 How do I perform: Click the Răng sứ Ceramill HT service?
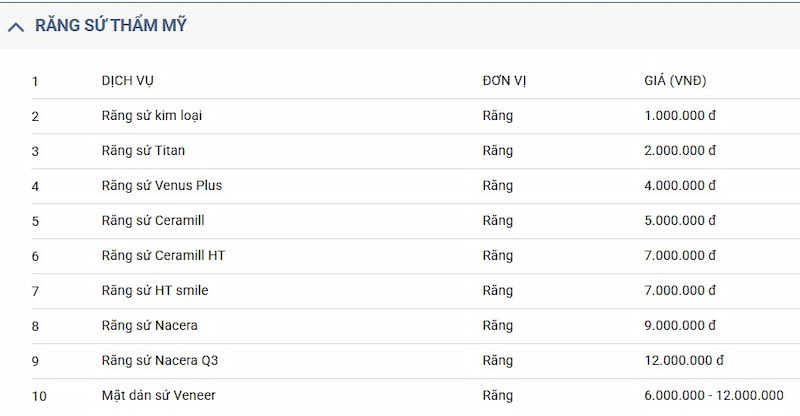click(164, 256)
